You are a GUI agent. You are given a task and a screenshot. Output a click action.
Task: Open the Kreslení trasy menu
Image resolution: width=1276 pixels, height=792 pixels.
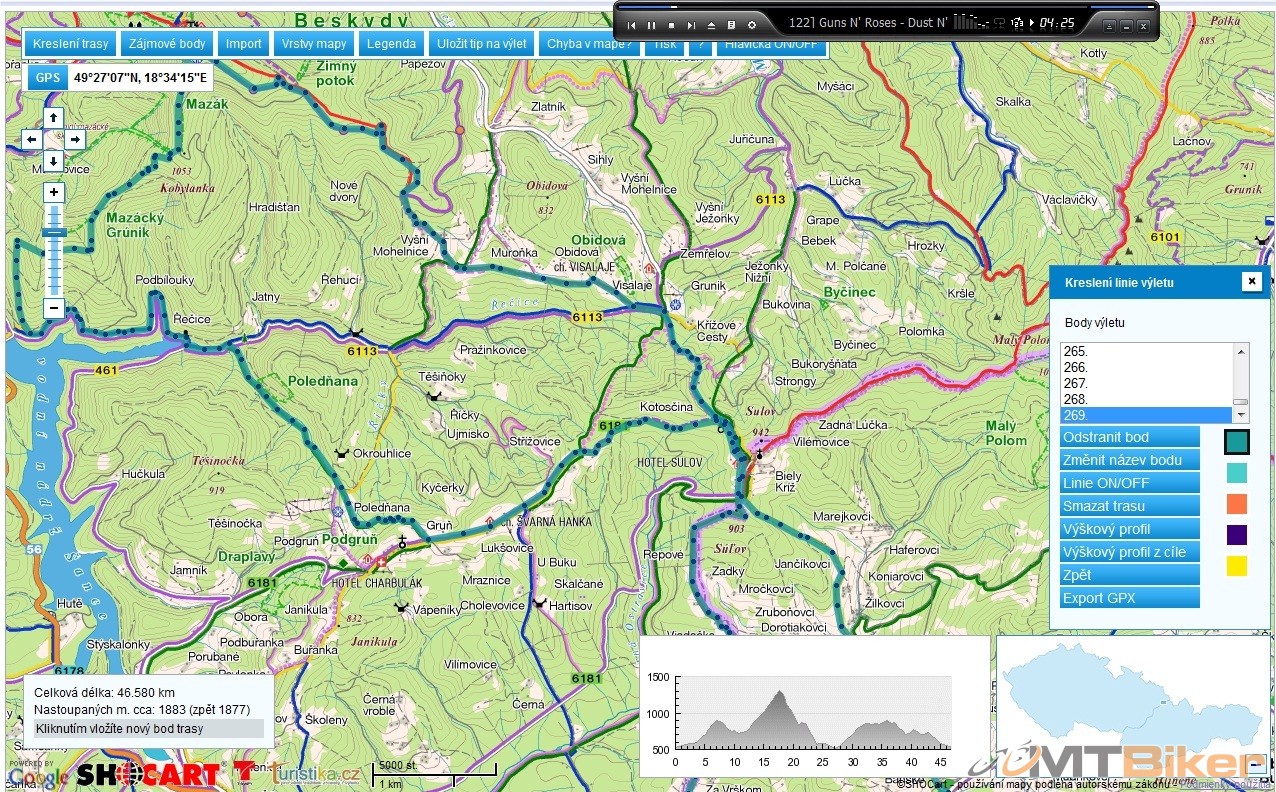point(70,44)
